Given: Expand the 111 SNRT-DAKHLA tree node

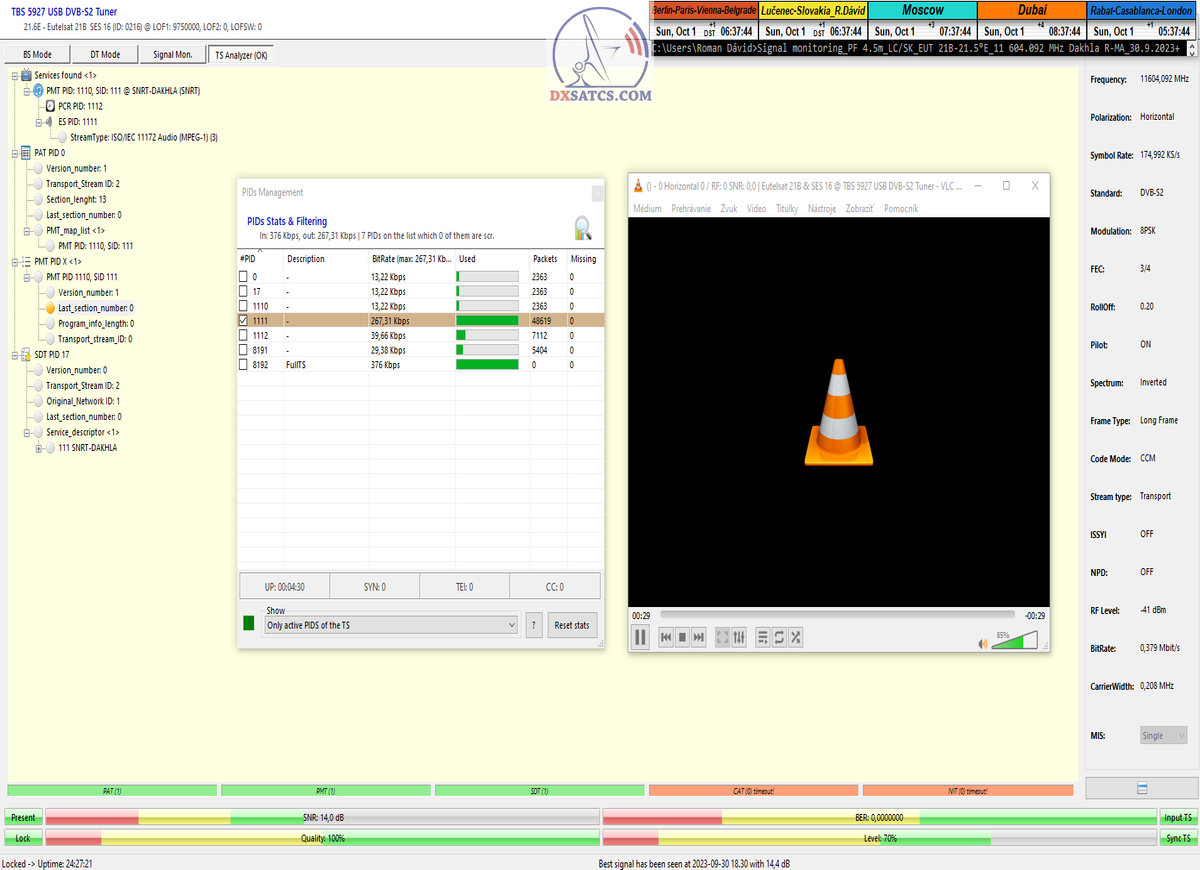Looking at the screenshot, I should click(39, 448).
